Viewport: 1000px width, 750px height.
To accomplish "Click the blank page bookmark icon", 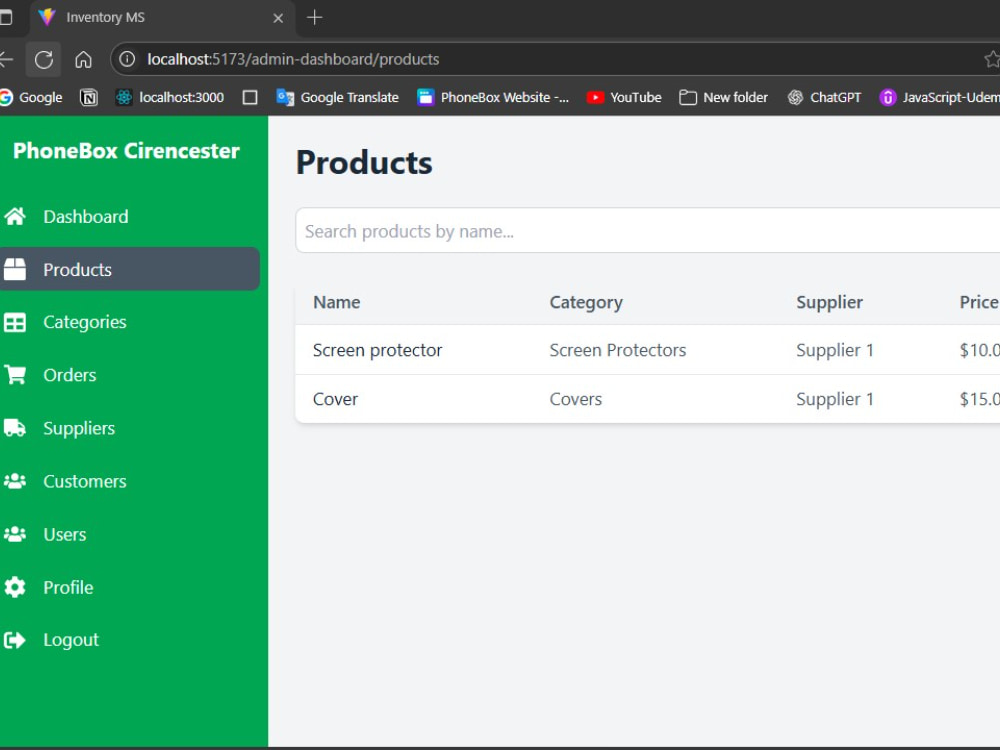I will click(x=250, y=98).
